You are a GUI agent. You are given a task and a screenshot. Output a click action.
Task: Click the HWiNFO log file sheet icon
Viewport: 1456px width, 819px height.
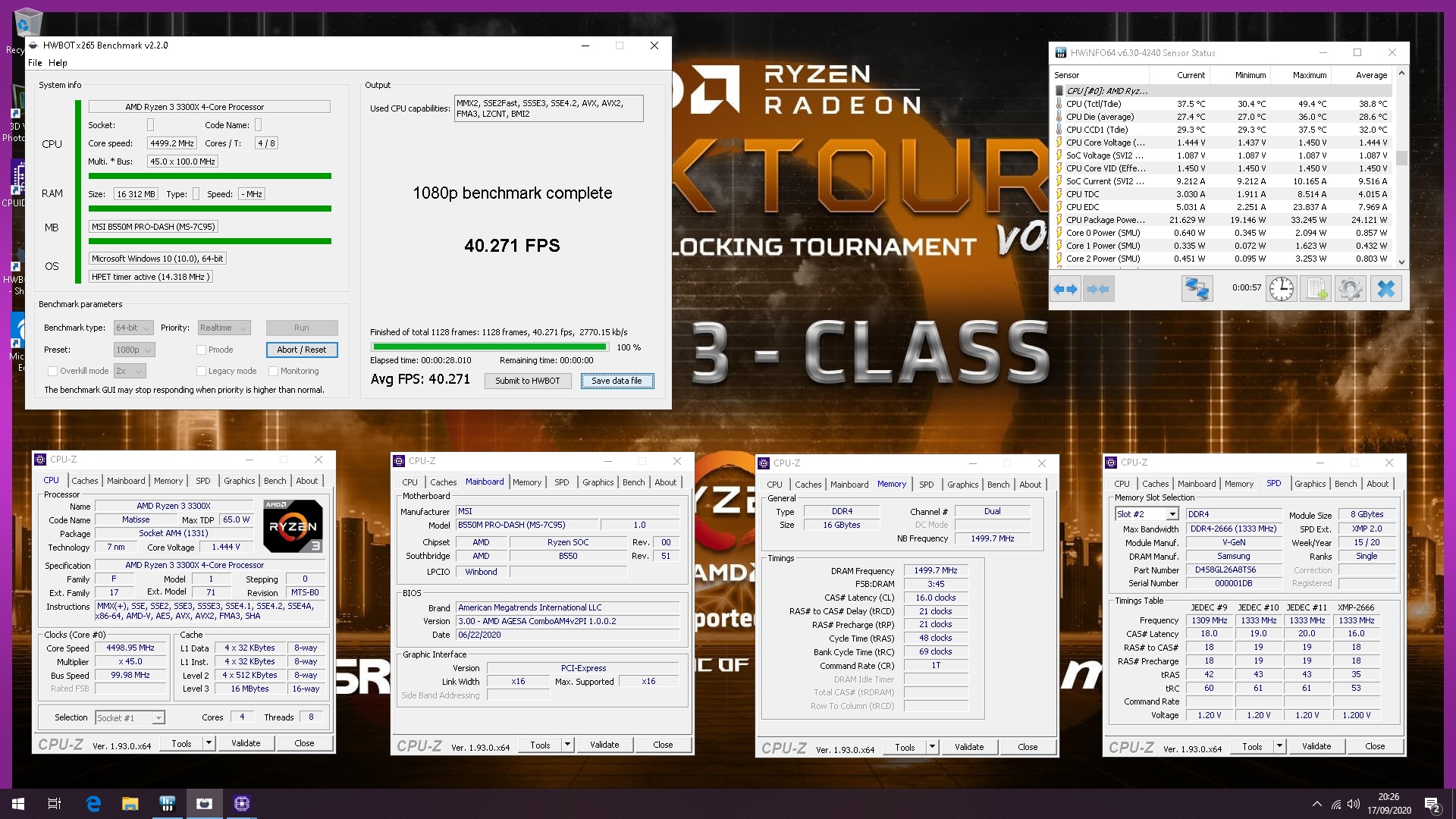(1316, 289)
